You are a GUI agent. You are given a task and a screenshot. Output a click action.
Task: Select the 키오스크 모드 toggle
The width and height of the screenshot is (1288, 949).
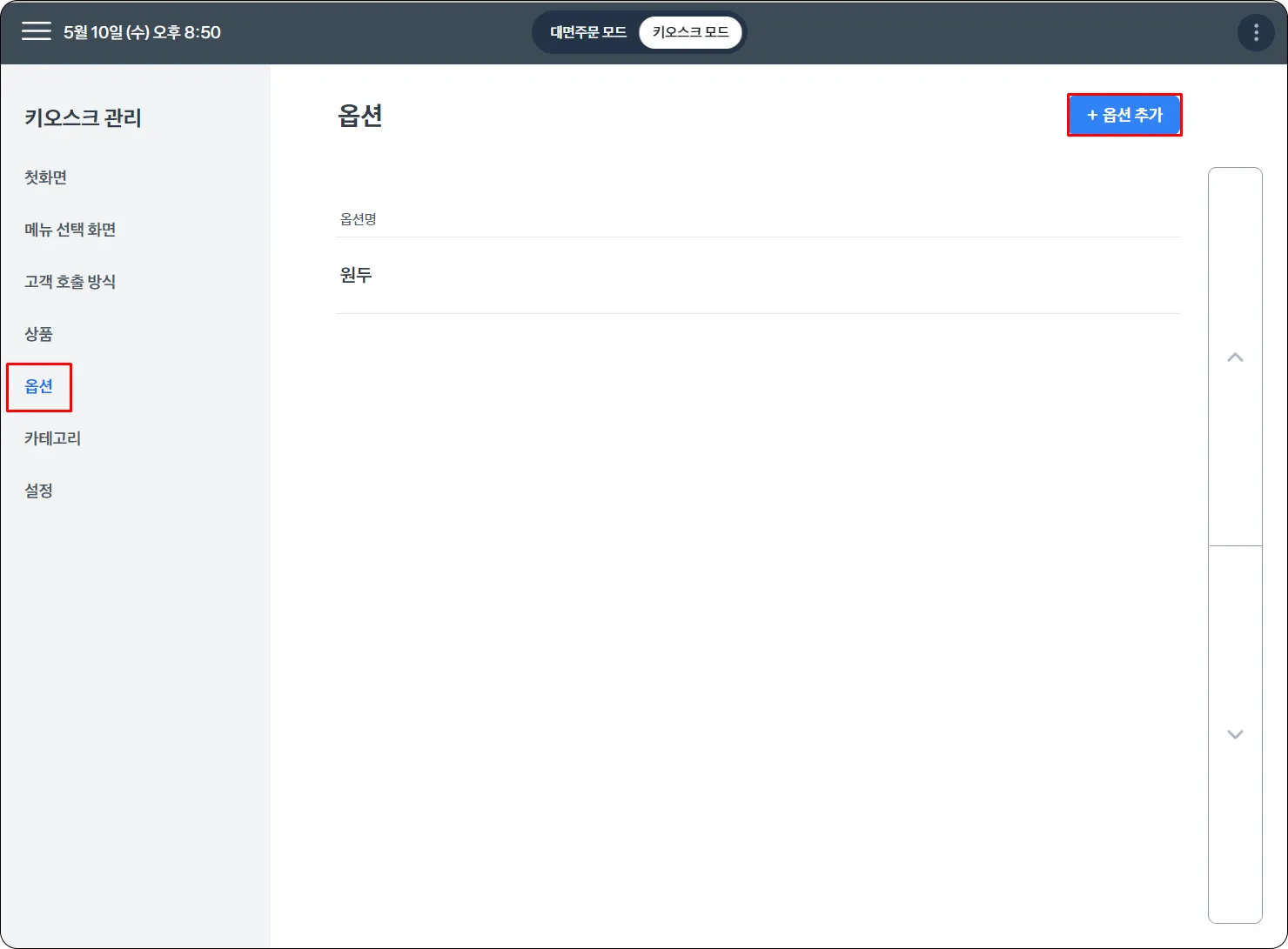(690, 32)
